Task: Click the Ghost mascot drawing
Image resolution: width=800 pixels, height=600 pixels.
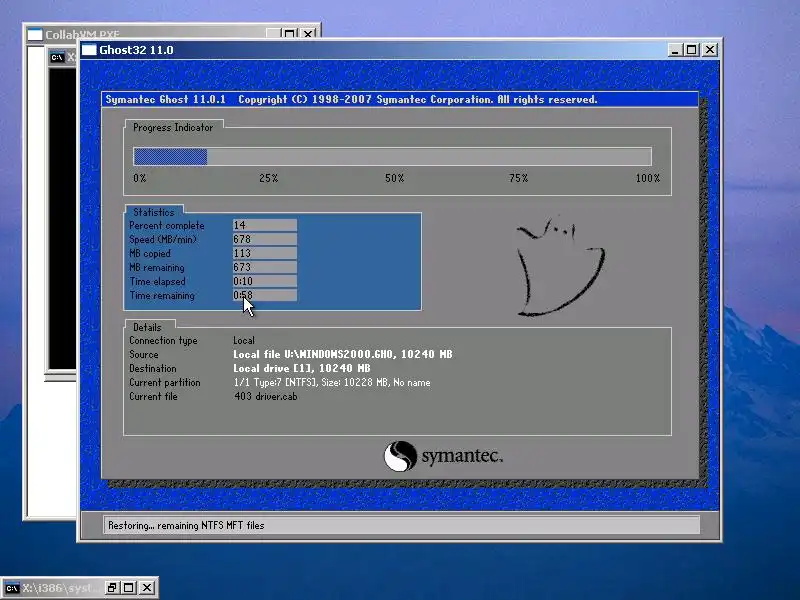Action: 560,266
